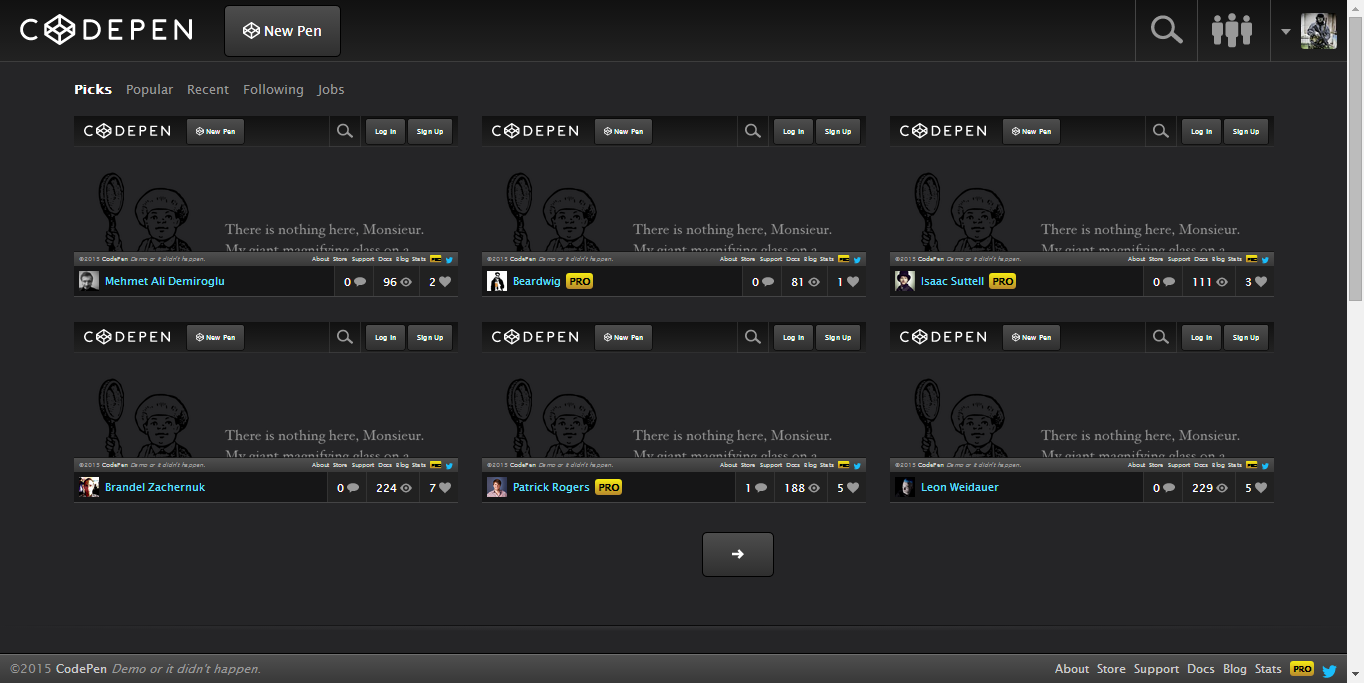
Task: Open the Blog footer link
Action: (1235, 669)
